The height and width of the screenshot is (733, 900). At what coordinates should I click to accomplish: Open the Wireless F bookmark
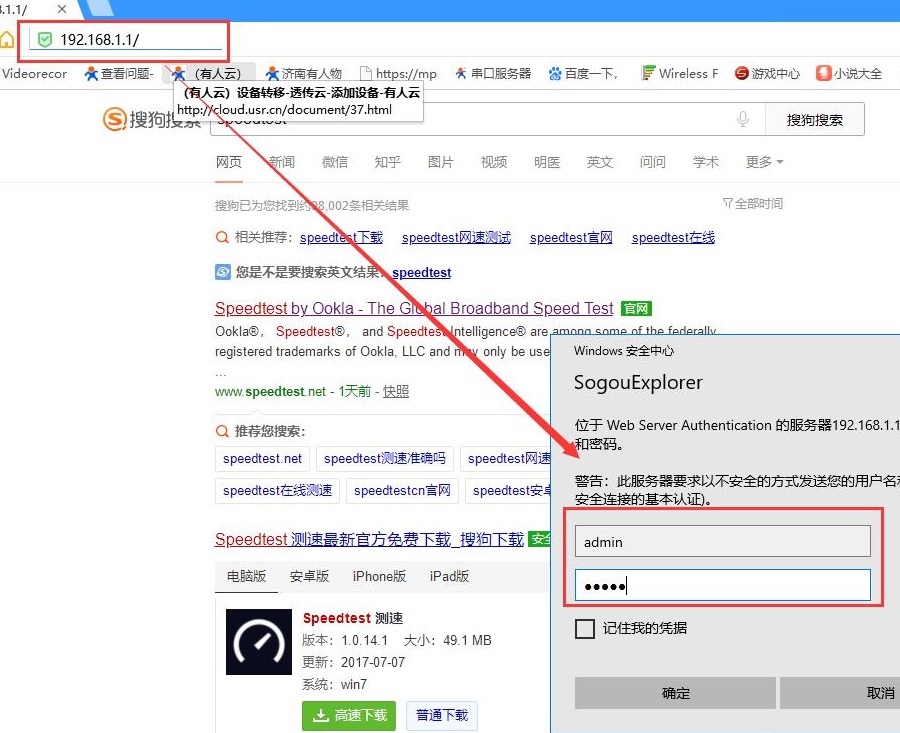click(680, 73)
